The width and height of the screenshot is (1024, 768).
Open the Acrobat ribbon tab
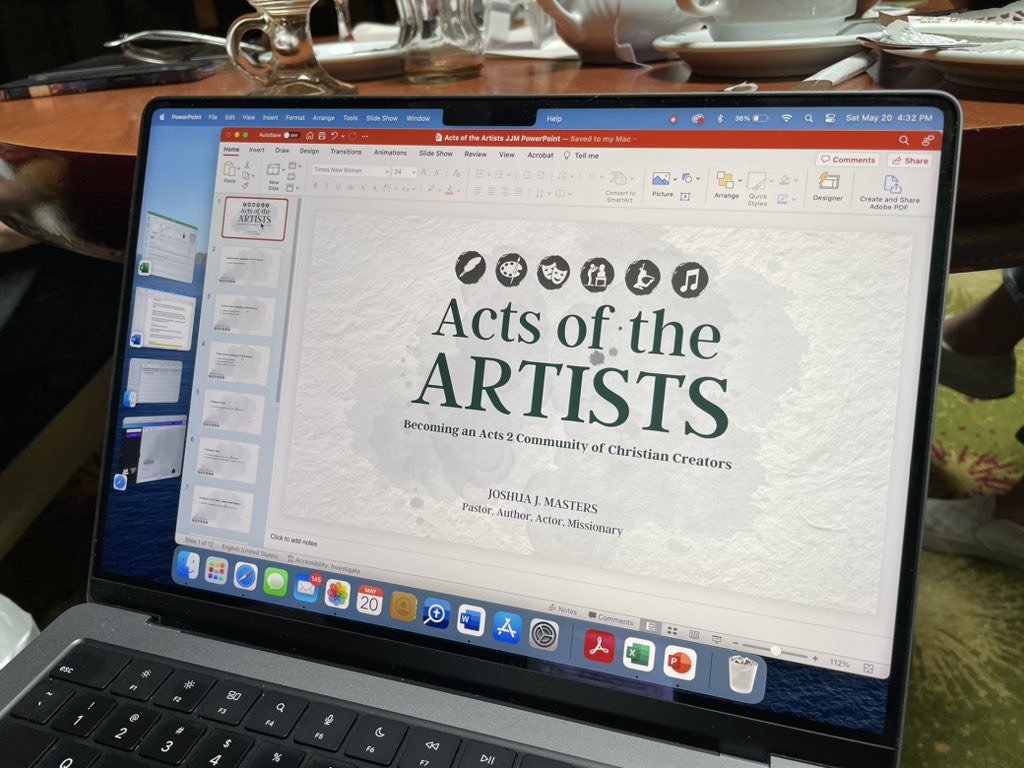pyautogui.click(x=540, y=155)
